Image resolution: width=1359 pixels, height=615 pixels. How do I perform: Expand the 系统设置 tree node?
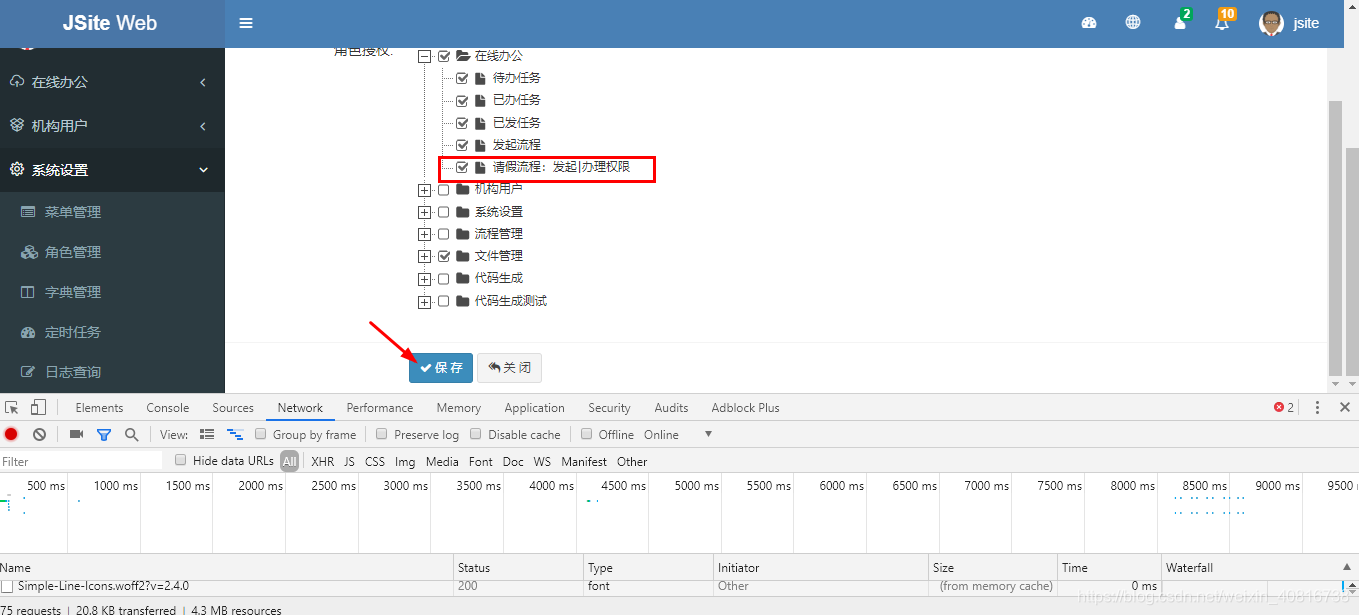[424, 212]
